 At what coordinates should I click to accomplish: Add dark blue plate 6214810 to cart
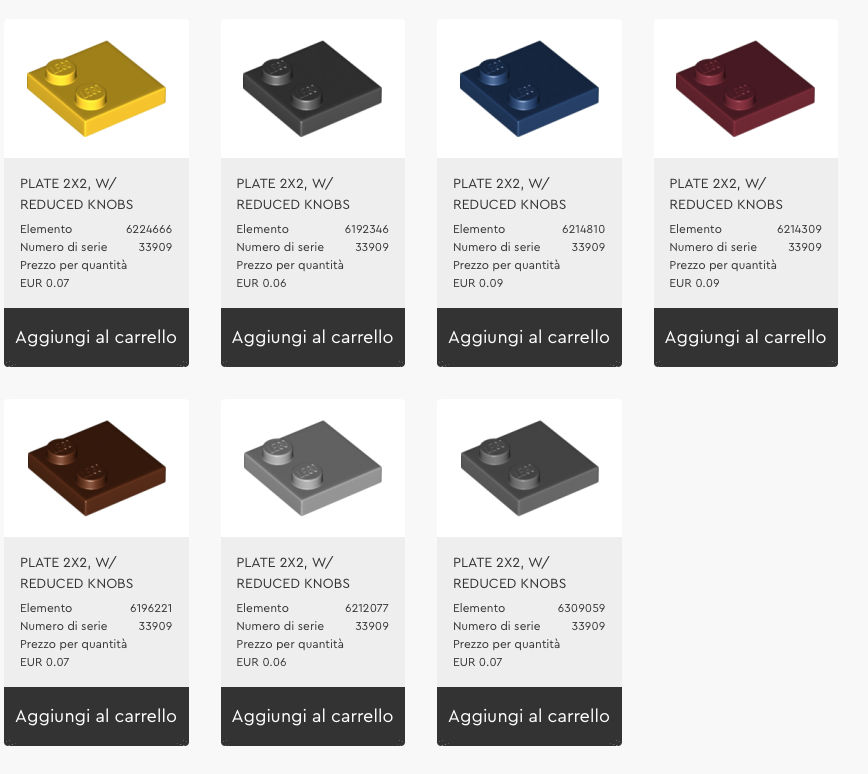tap(529, 337)
